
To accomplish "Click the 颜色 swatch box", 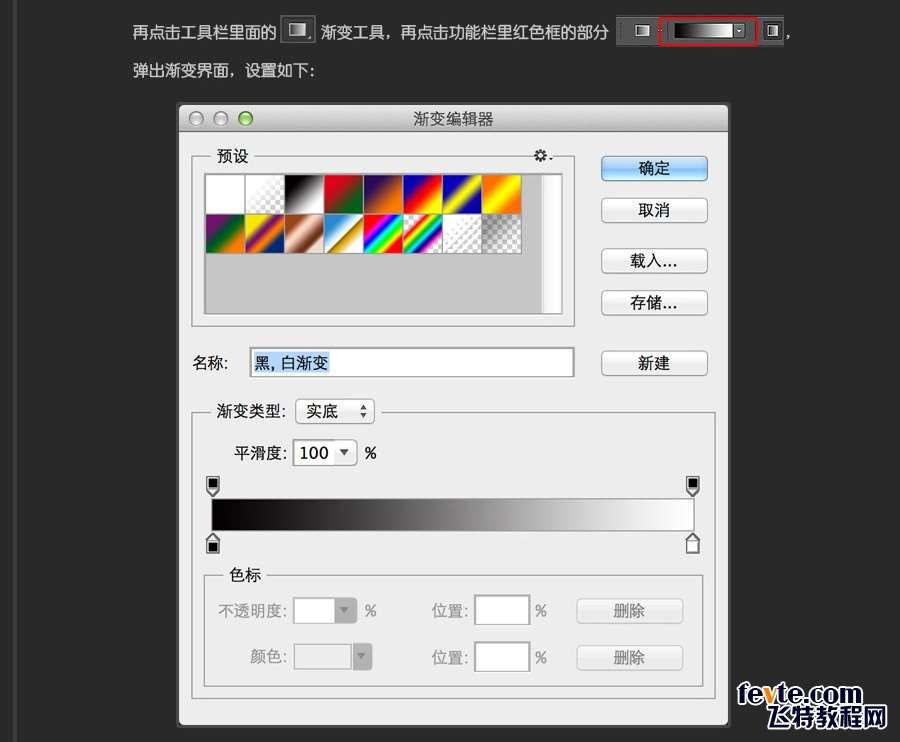I will coord(323,656).
